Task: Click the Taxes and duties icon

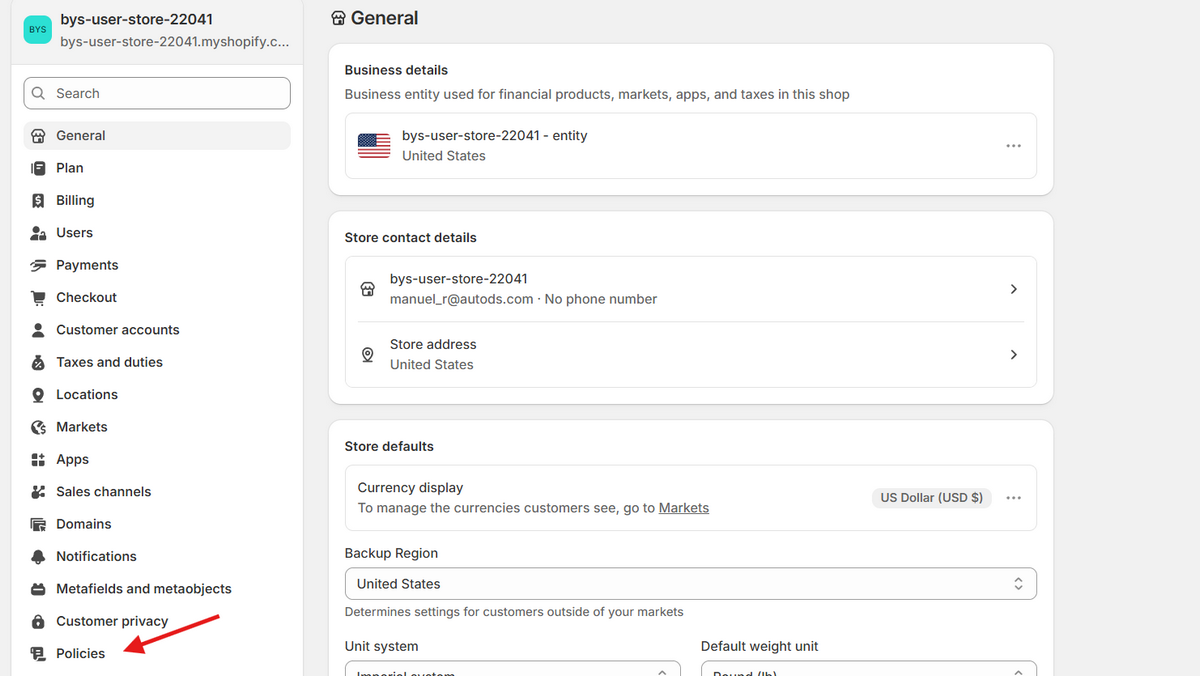Action: click(x=38, y=362)
